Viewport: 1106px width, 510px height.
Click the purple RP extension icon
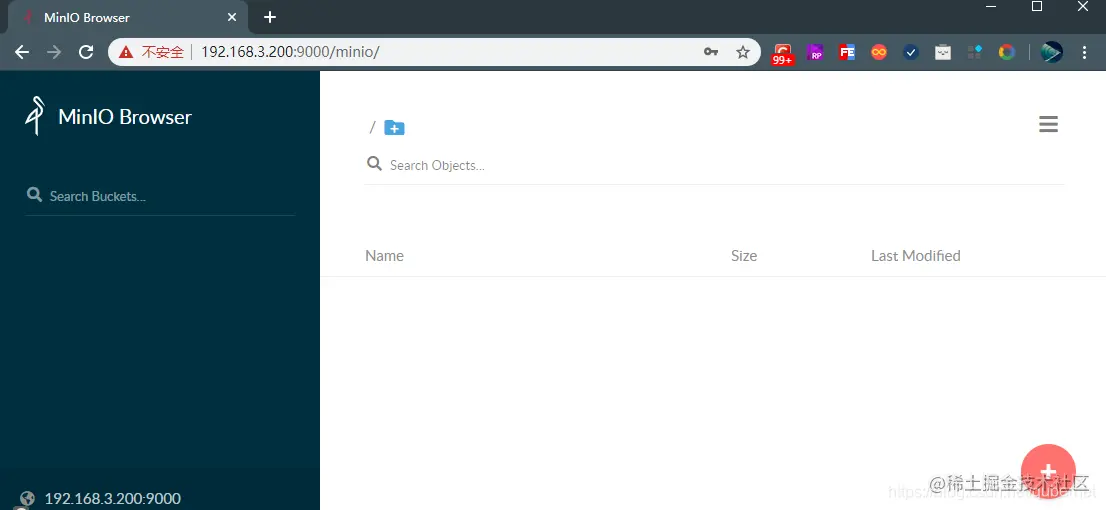pyautogui.click(x=815, y=52)
